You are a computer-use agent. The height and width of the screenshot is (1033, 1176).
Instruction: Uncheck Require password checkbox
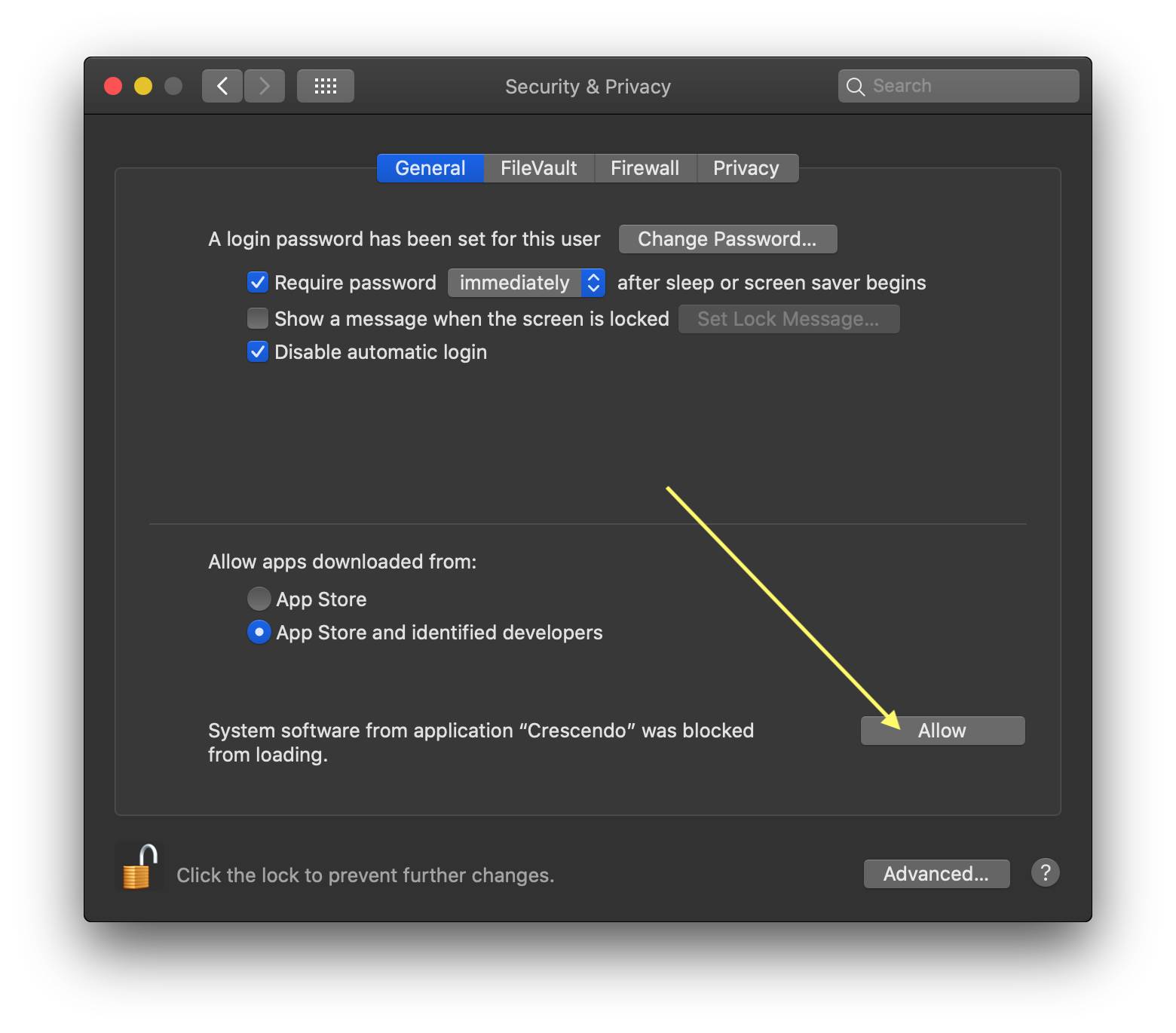pos(257,282)
